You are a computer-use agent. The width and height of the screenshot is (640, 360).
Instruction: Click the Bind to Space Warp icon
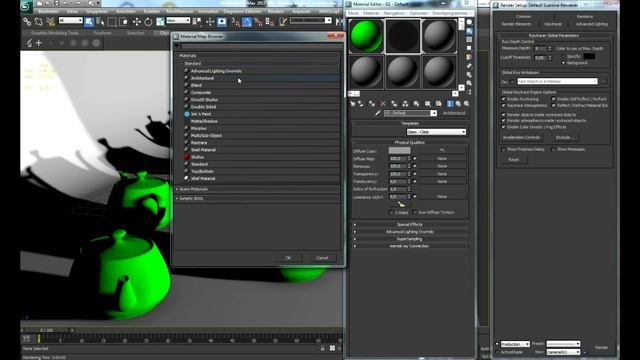coord(51,21)
